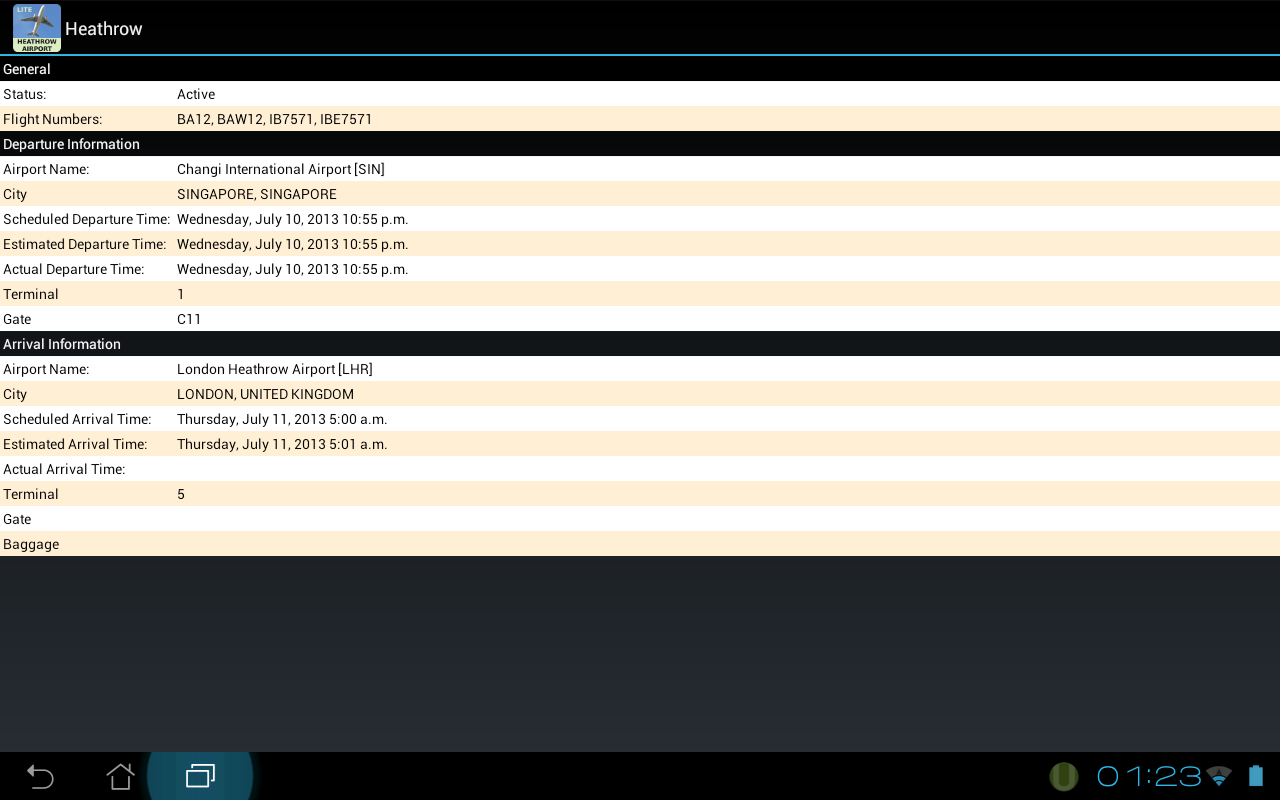This screenshot has width=1280, height=800.
Task: Click the Scheduled Arrival Time: label
Action: click(x=77, y=419)
